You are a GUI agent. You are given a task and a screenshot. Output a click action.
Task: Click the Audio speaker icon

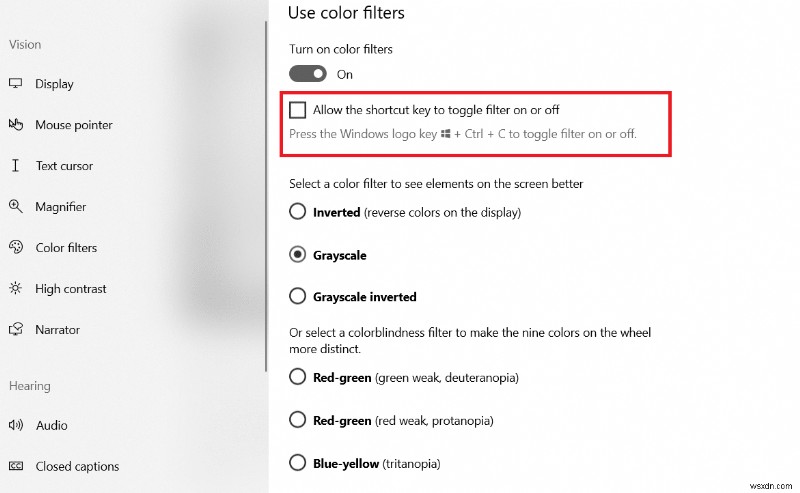pos(16,425)
